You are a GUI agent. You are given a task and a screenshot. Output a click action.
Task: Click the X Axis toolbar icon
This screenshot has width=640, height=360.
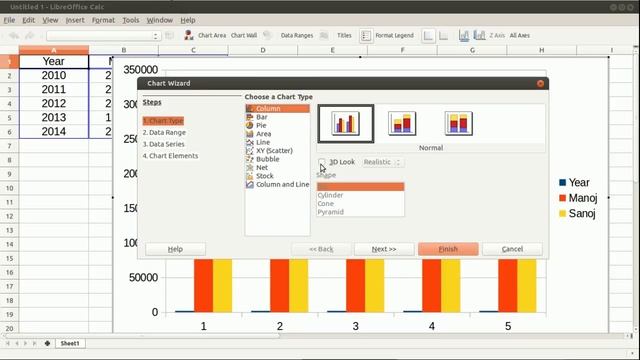click(464, 36)
